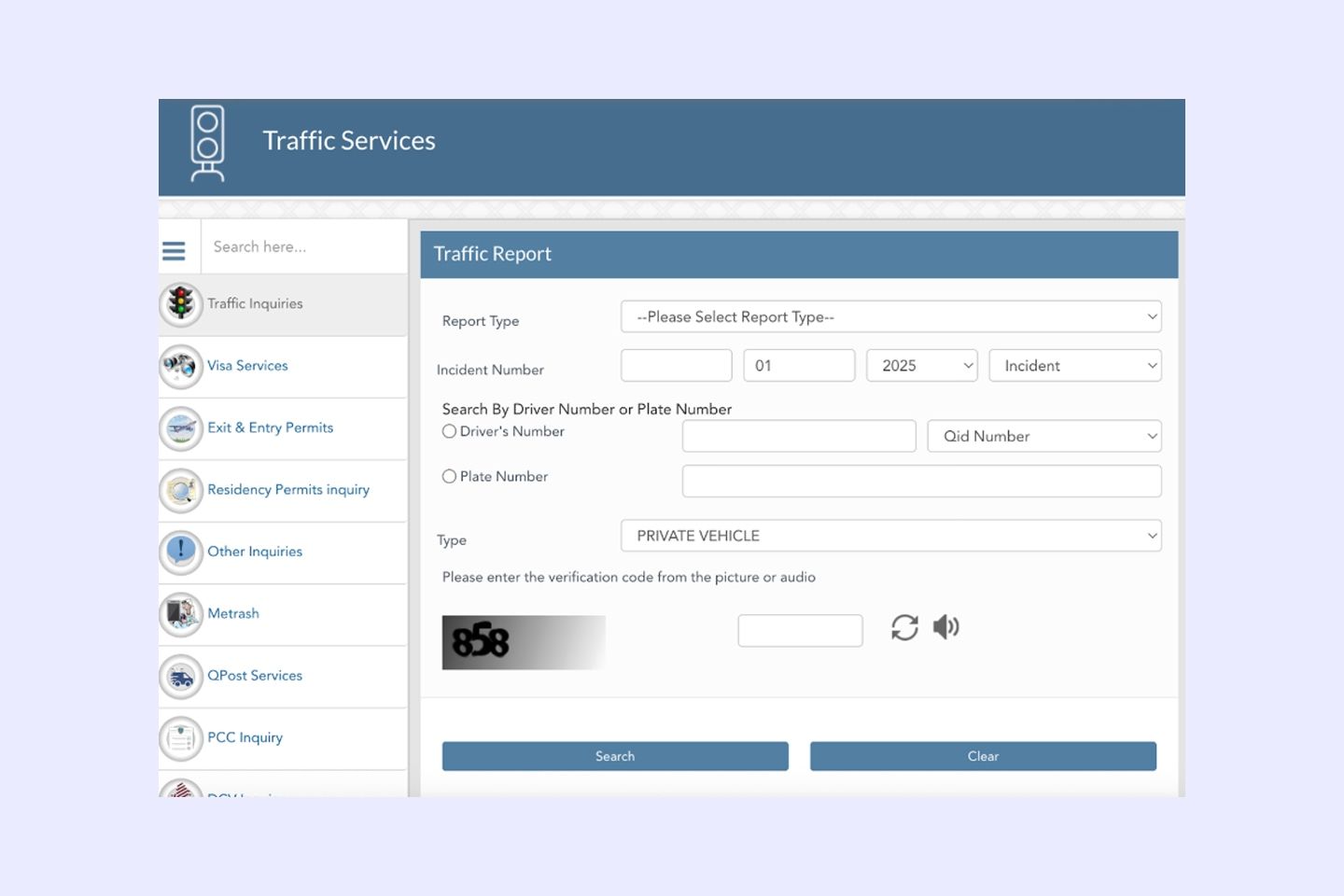
Task: Click the Traffic Inquiries traffic light icon
Action: (181, 304)
